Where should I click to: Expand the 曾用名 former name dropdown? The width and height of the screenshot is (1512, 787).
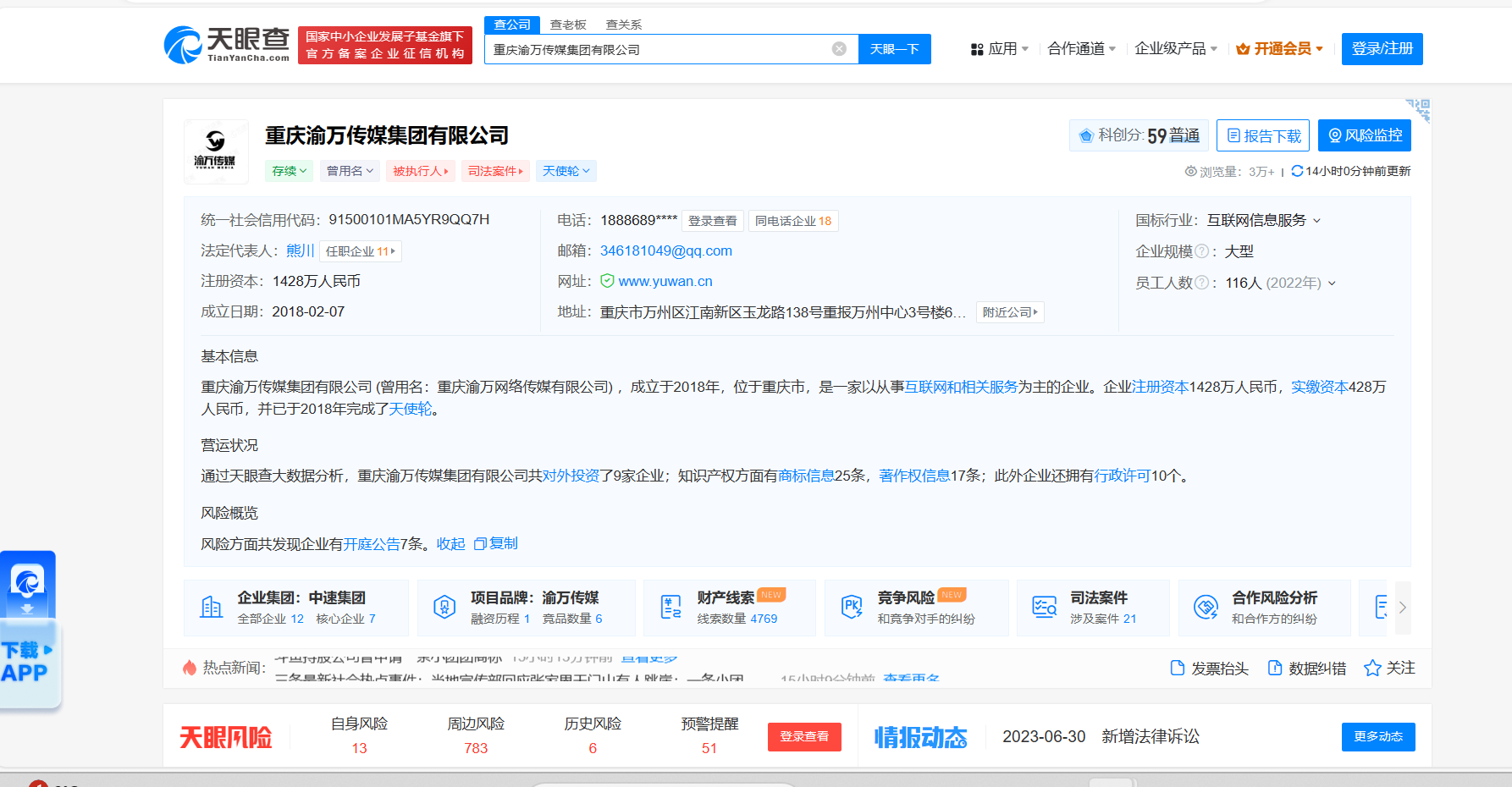350,171
